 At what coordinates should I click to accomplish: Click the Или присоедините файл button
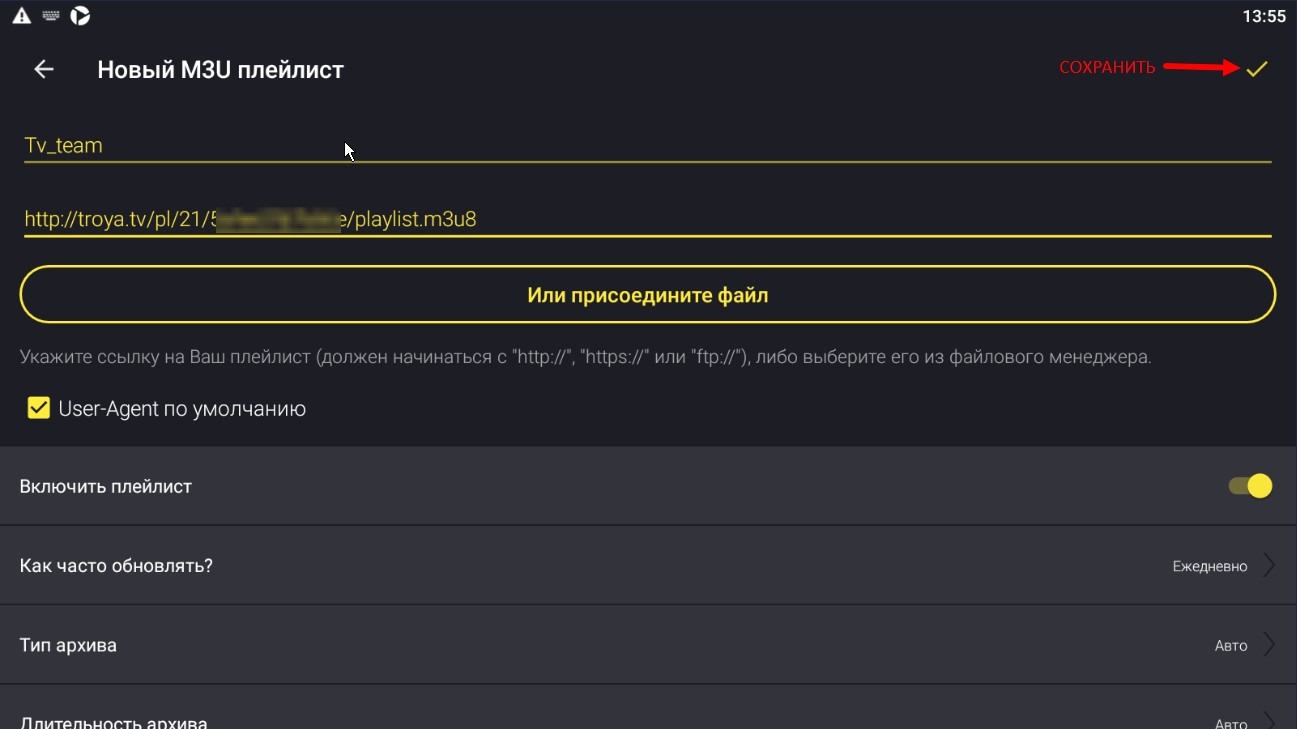coord(648,295)
